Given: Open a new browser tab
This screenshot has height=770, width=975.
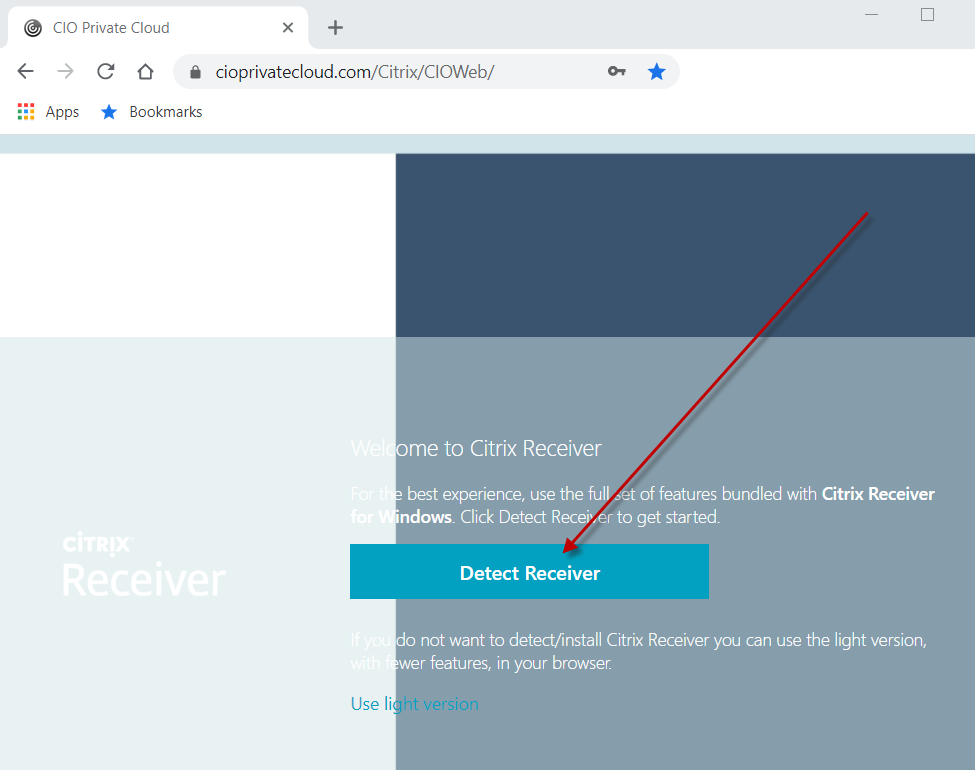Looking at the screenshot, I should pos(335,27).
